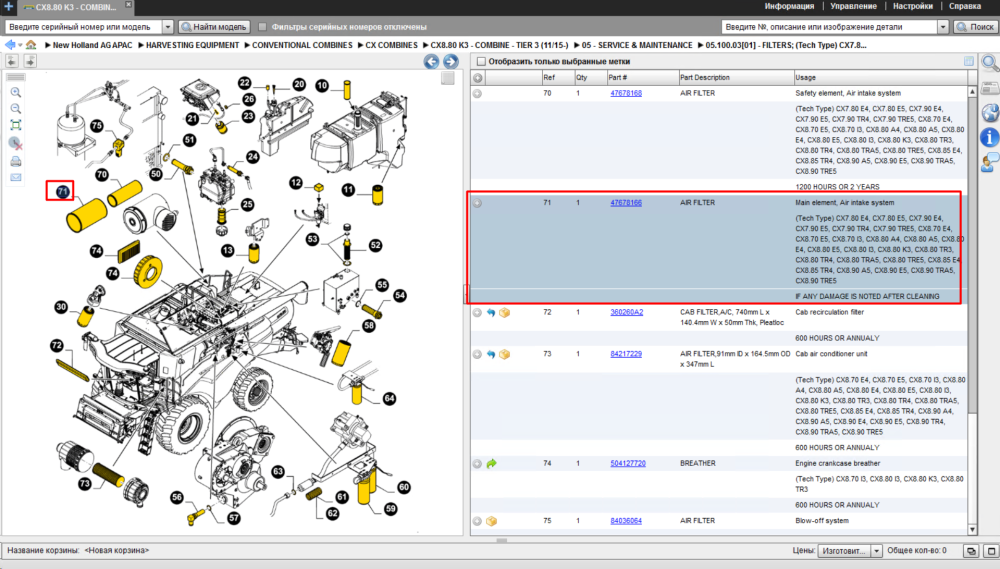Email the diagram using envelope icon

click(x=16, y=177)
